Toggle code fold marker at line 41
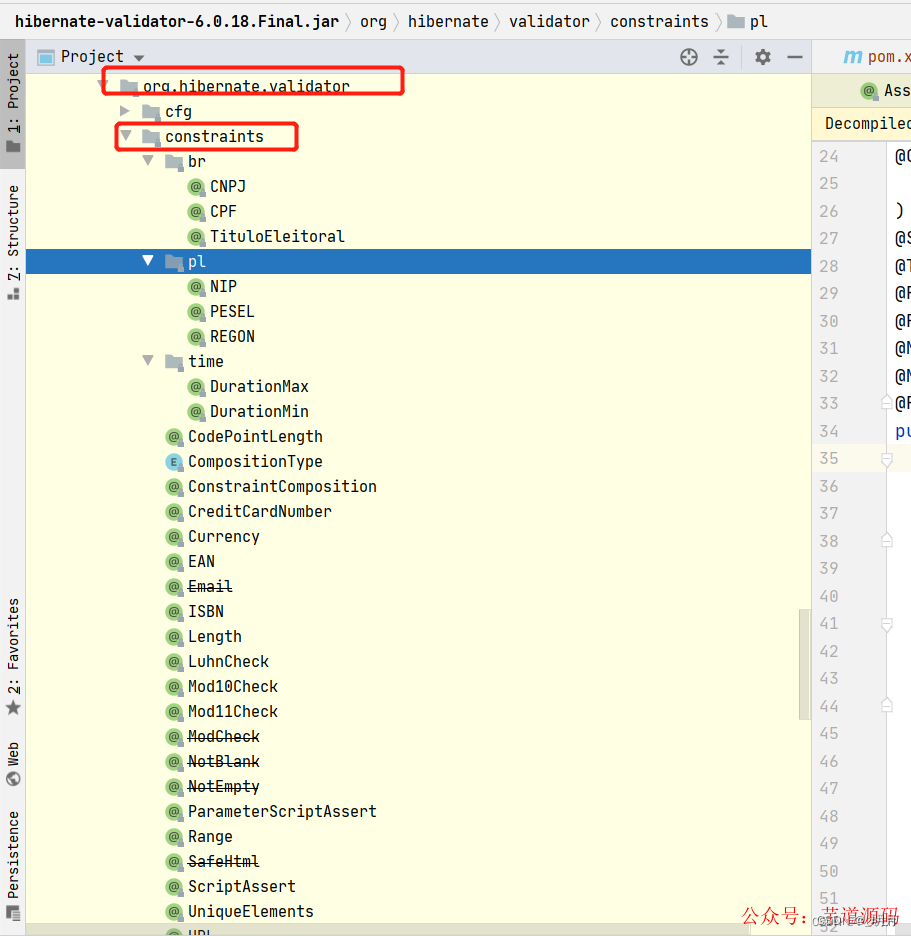Screen dimensions: 911x936 (x=887, y=624)
